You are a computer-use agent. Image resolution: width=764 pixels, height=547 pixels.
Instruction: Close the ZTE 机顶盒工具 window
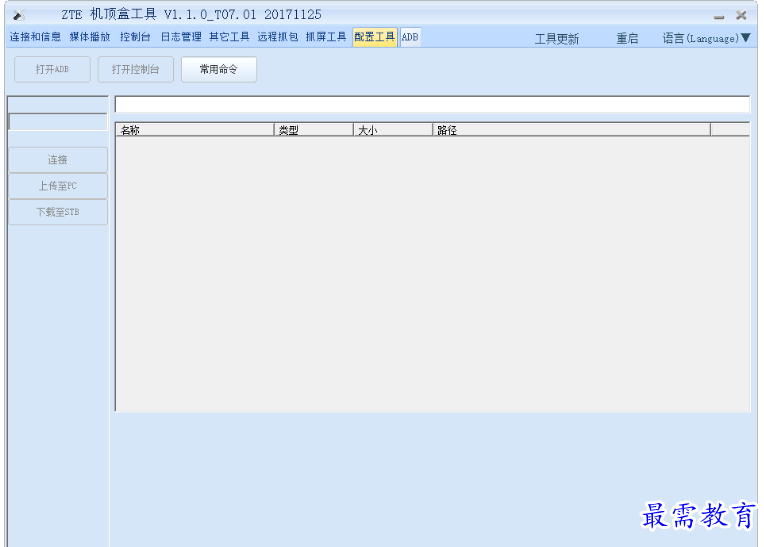(741, 15)
